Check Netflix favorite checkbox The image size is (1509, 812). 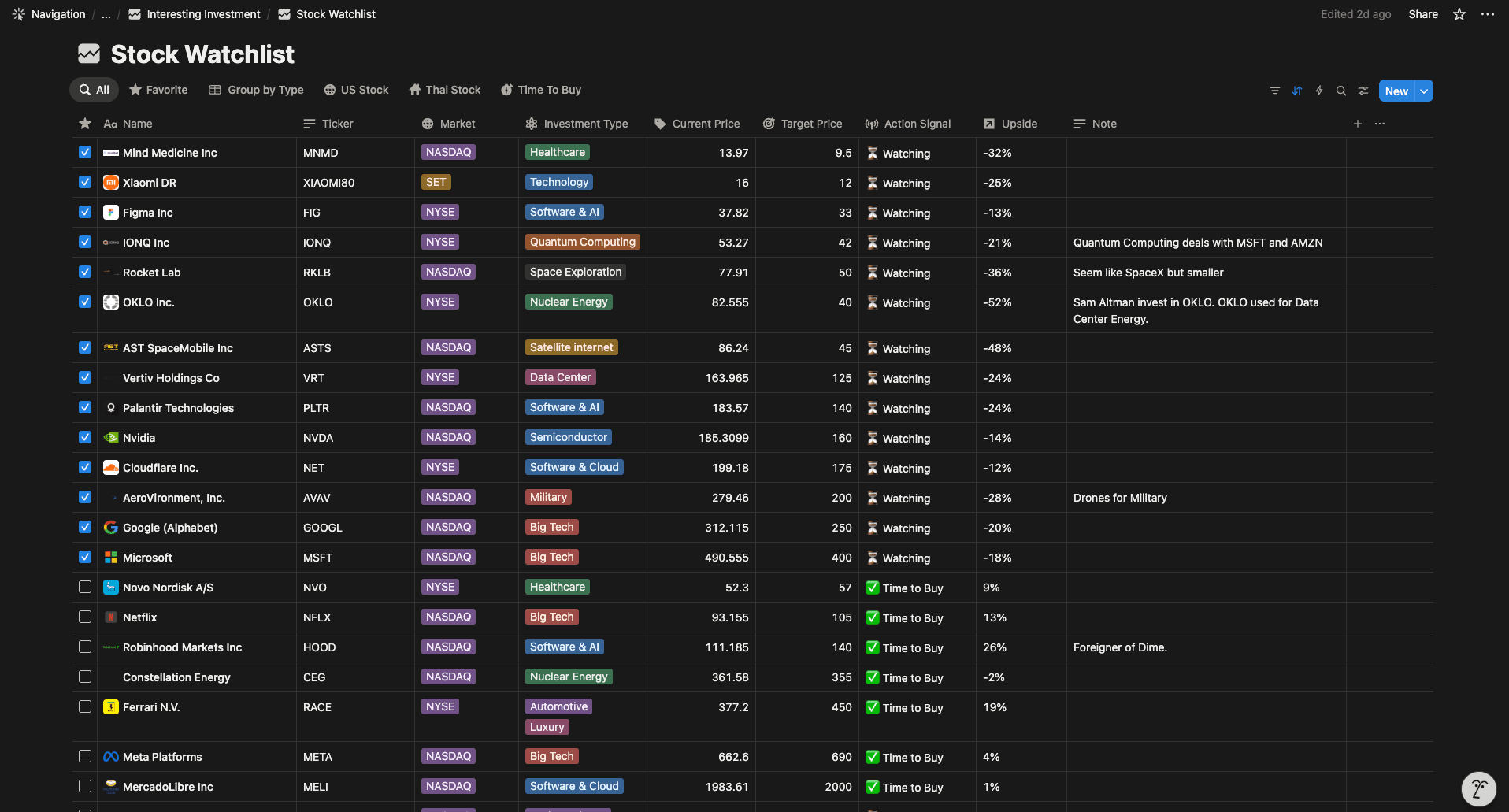[85, 617]
